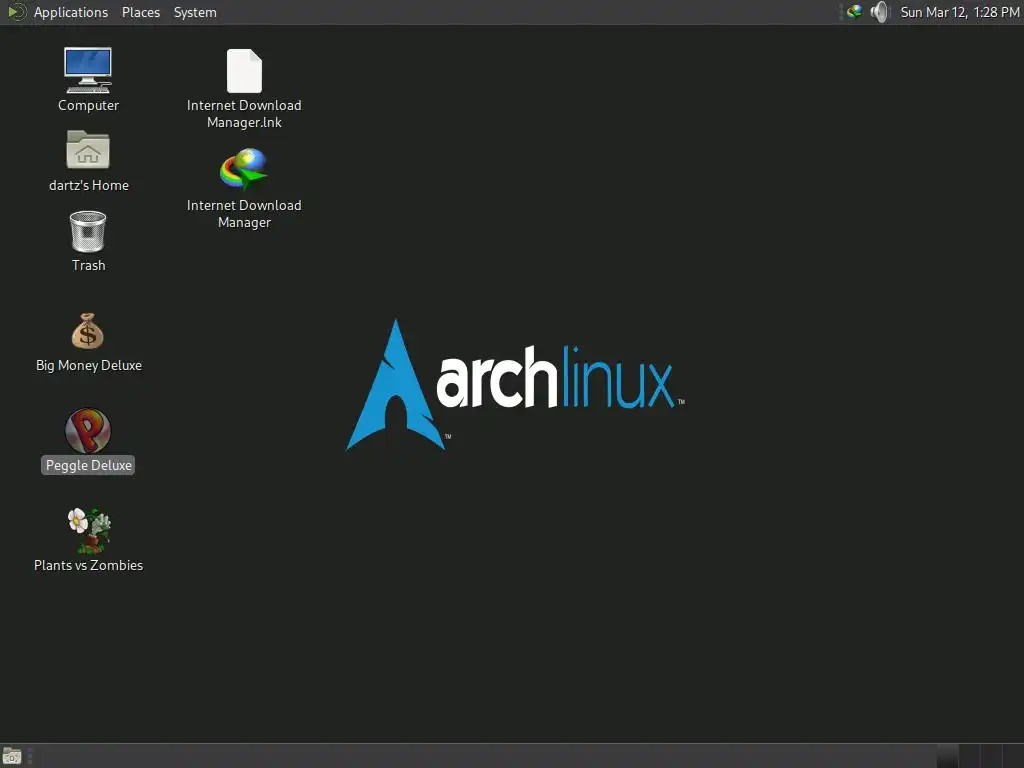Click the show desktop button in bottom panel

tap(12, 756)
